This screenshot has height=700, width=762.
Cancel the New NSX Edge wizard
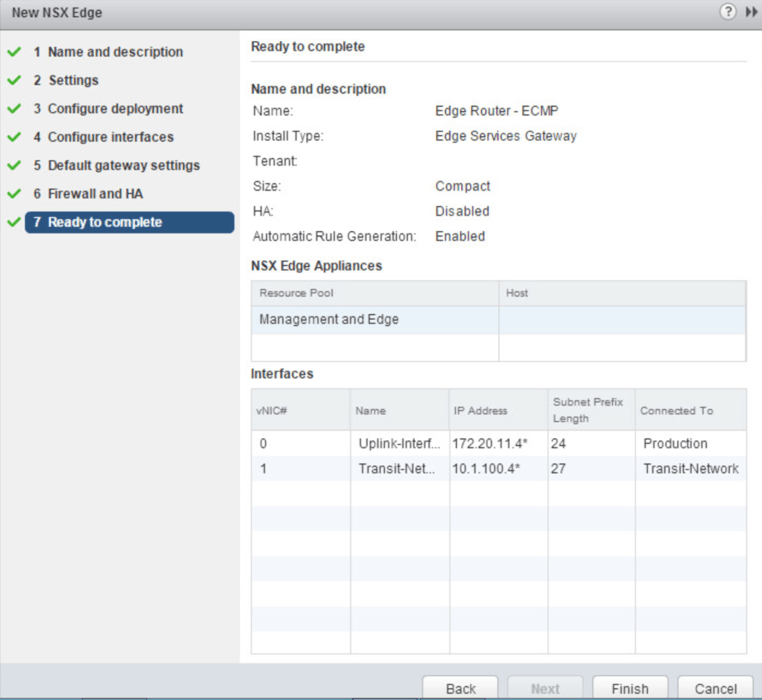coord(715,688)
